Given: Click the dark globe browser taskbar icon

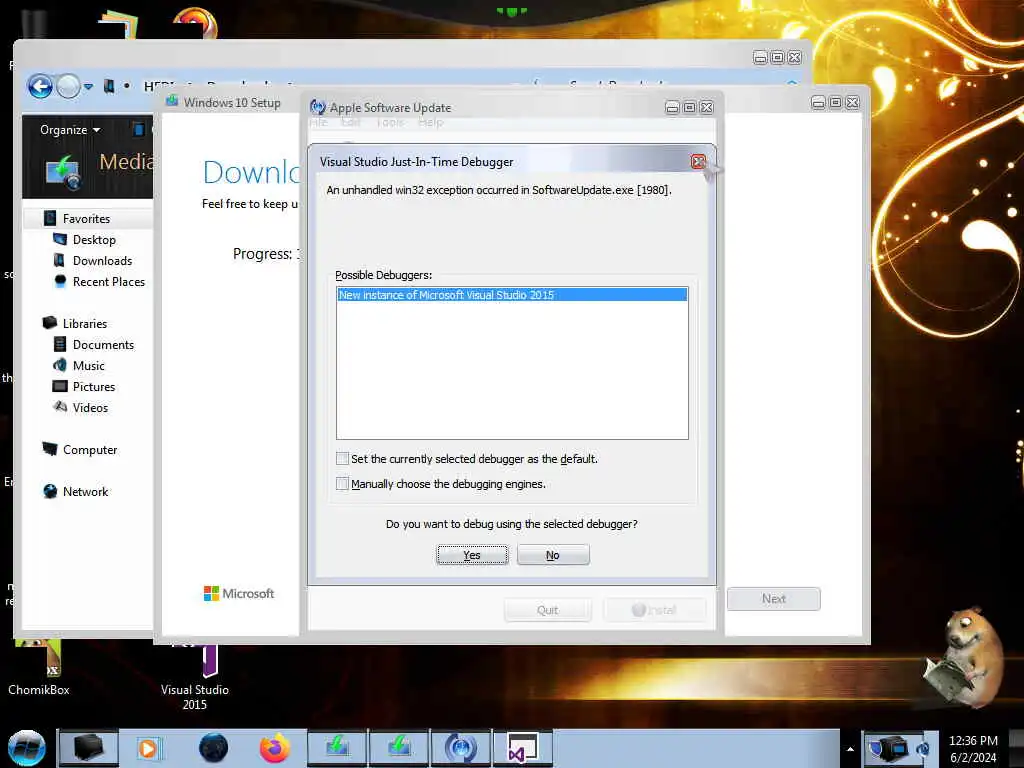Looking at the screenshot, I should 213,748.
